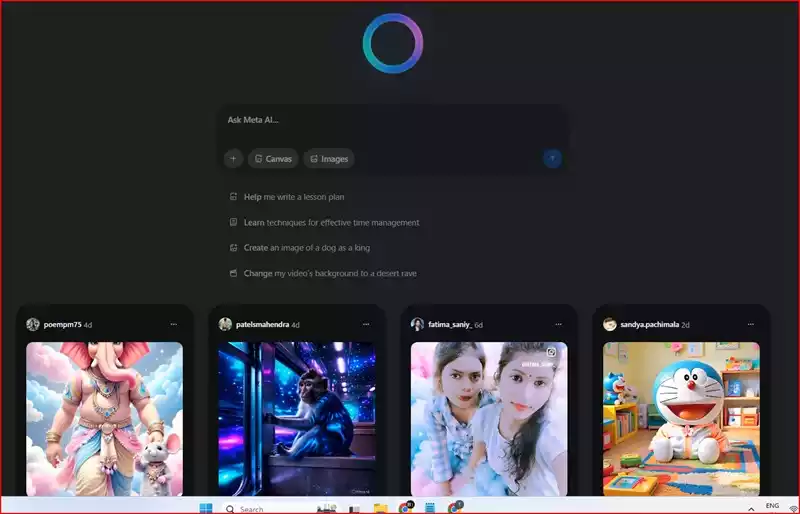The height and width of the screenshot is (514, 800).
Task: Click the plus attach button in prompt box
Action: tap(233, 159)
